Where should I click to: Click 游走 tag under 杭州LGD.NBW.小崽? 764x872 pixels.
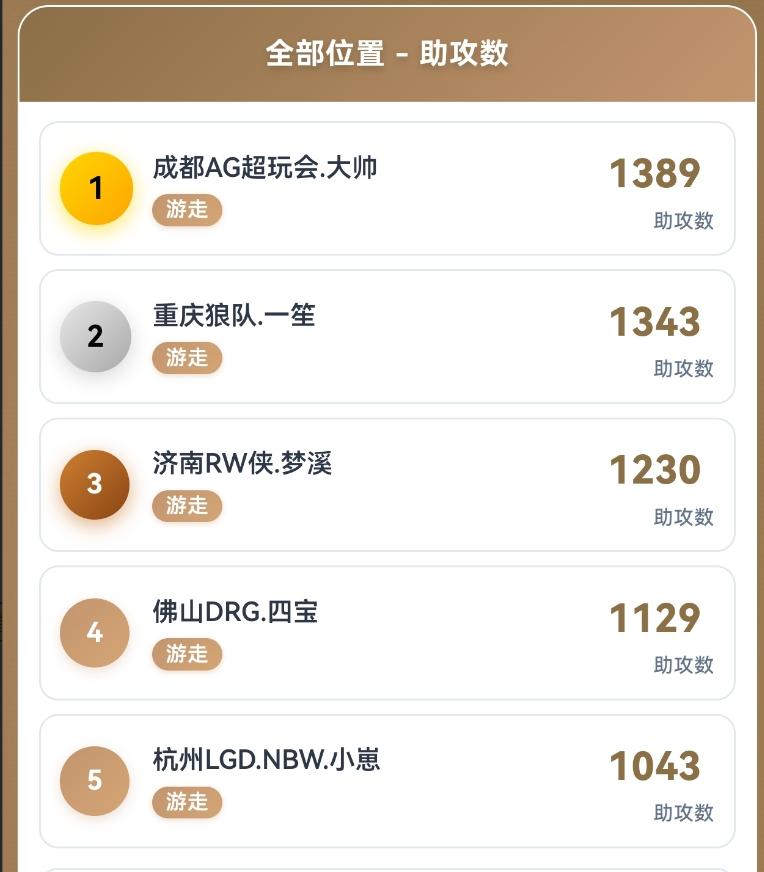[x=187, y=802]
